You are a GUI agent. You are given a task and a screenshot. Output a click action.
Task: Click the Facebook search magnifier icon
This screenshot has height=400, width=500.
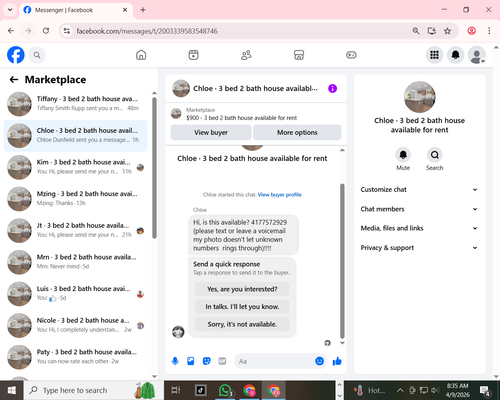(x=37, y=55)
